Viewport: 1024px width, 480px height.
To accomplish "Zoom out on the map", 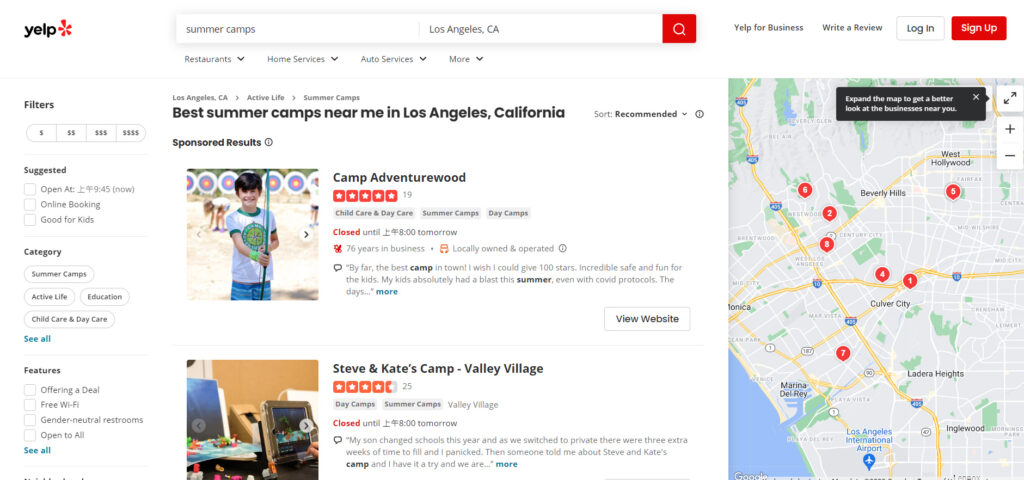I will pyautogui.click(x=1010, y=156).
